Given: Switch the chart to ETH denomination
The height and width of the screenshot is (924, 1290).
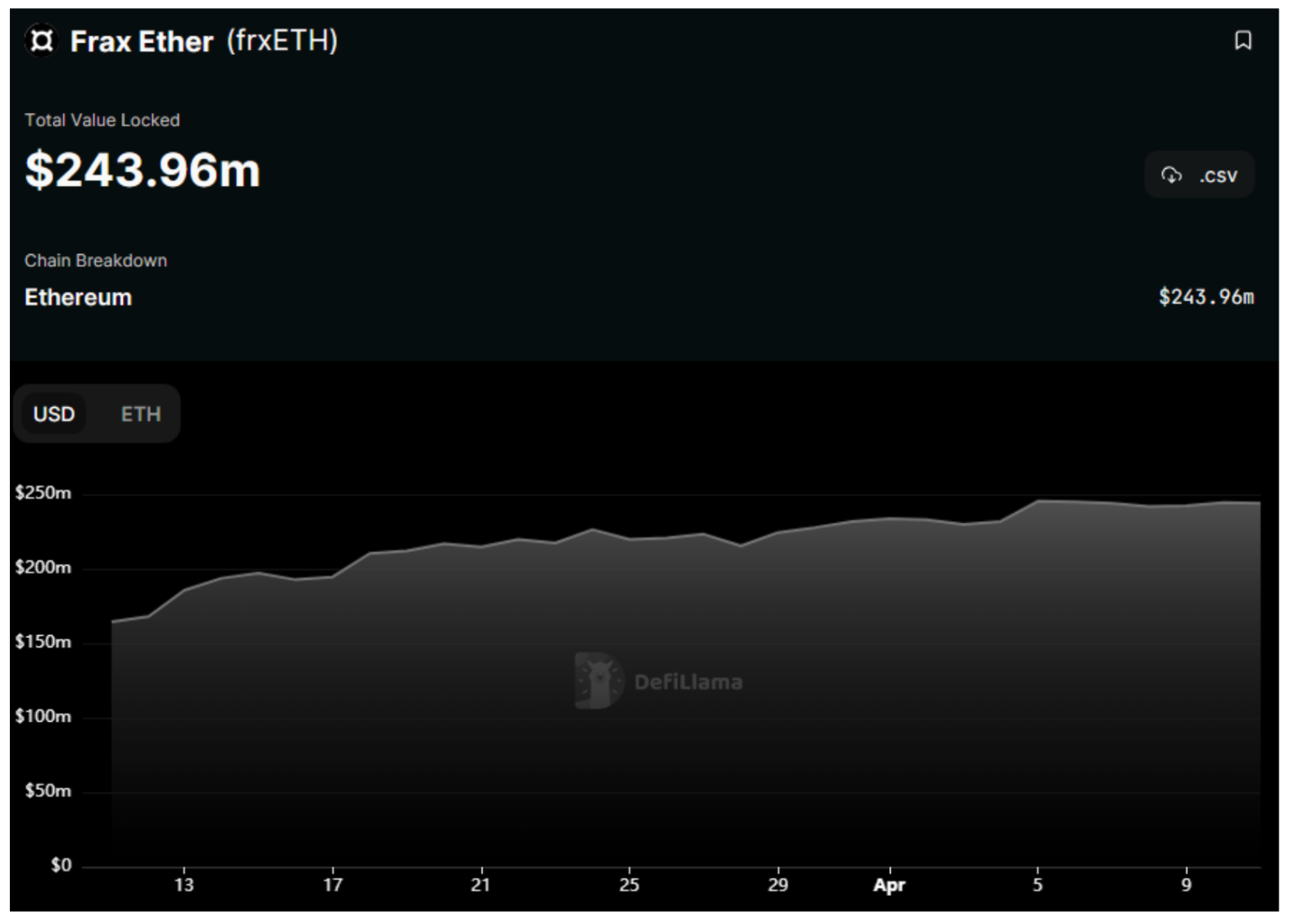Looking at the screenshot, I should pos(141,414).
